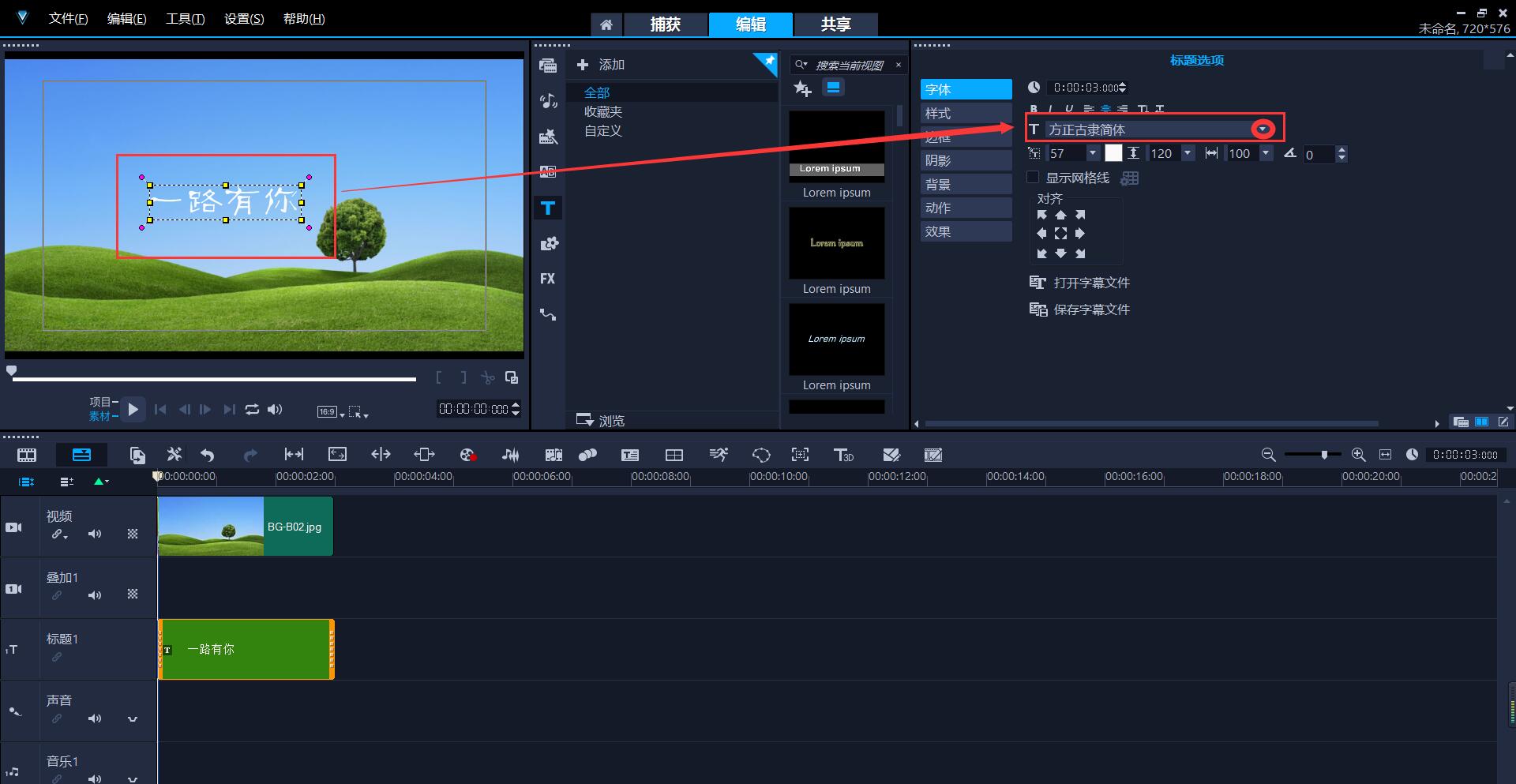Switch to the 共享 tab

(835, 24)
